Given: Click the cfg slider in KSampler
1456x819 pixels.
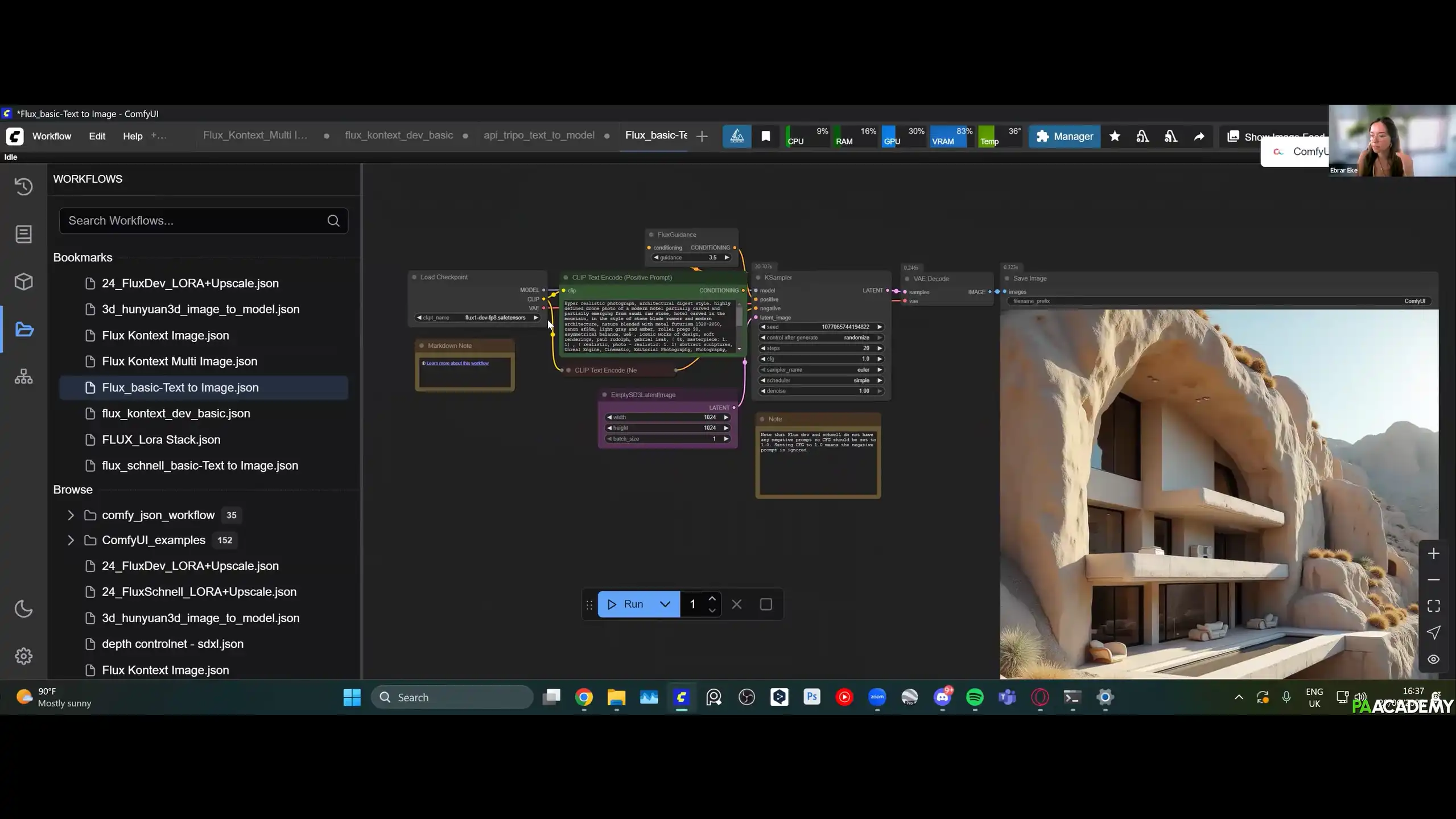Looking at the screenshot, I should 820,359.
